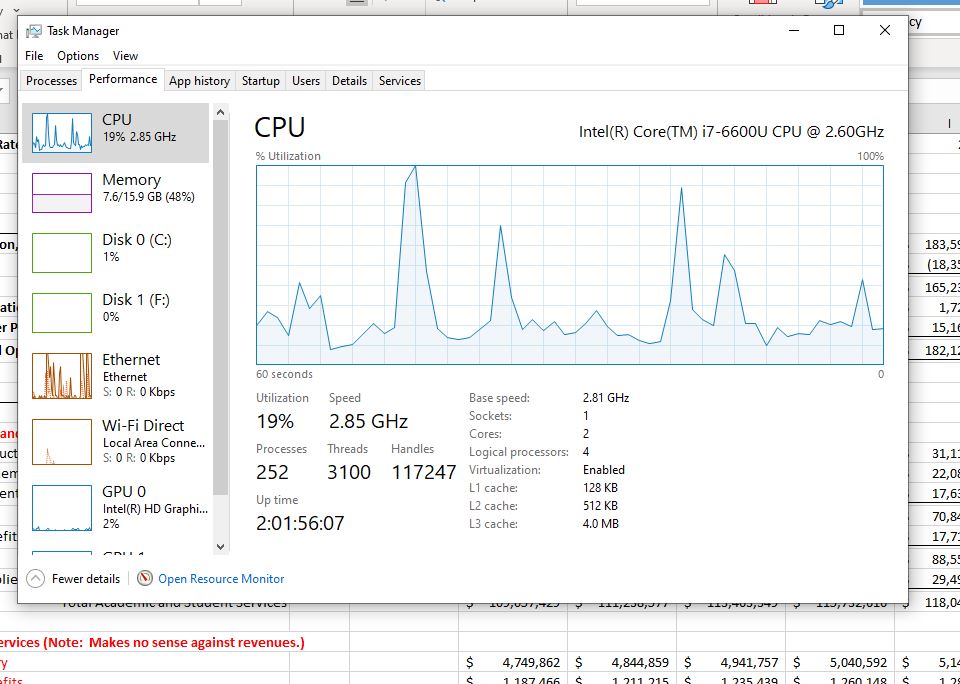Open the Wi-Fi Direct graph icon
The width and height of the screenshot is (960, 684).
pos(62,442)
